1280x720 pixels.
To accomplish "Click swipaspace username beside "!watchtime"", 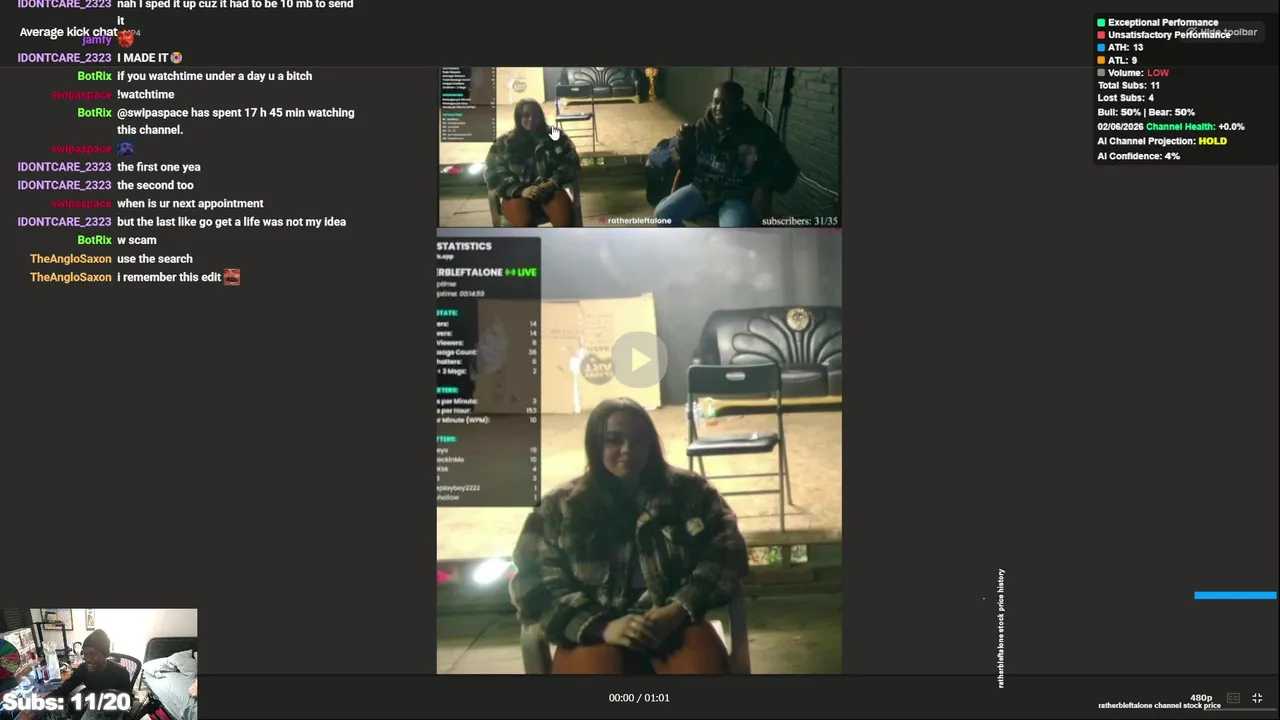I will [81, 94].
